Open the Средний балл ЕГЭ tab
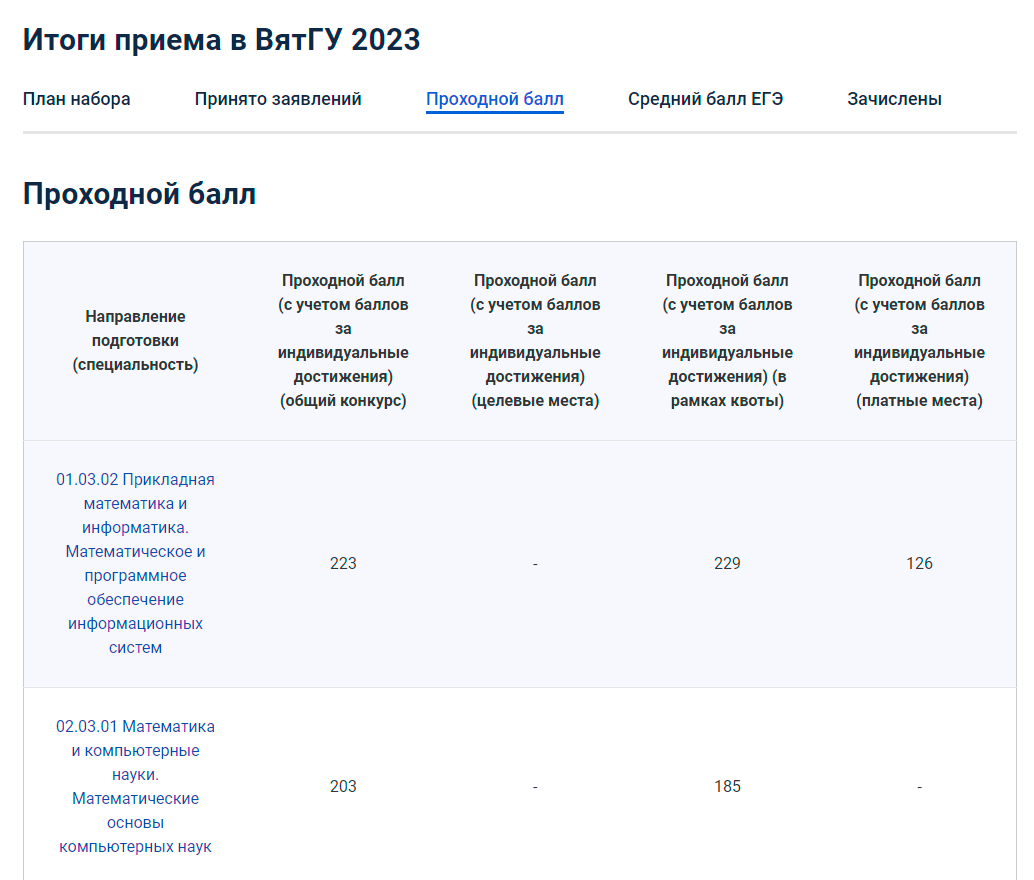This screenshot has width=1034, height=880. coord(706,99)
